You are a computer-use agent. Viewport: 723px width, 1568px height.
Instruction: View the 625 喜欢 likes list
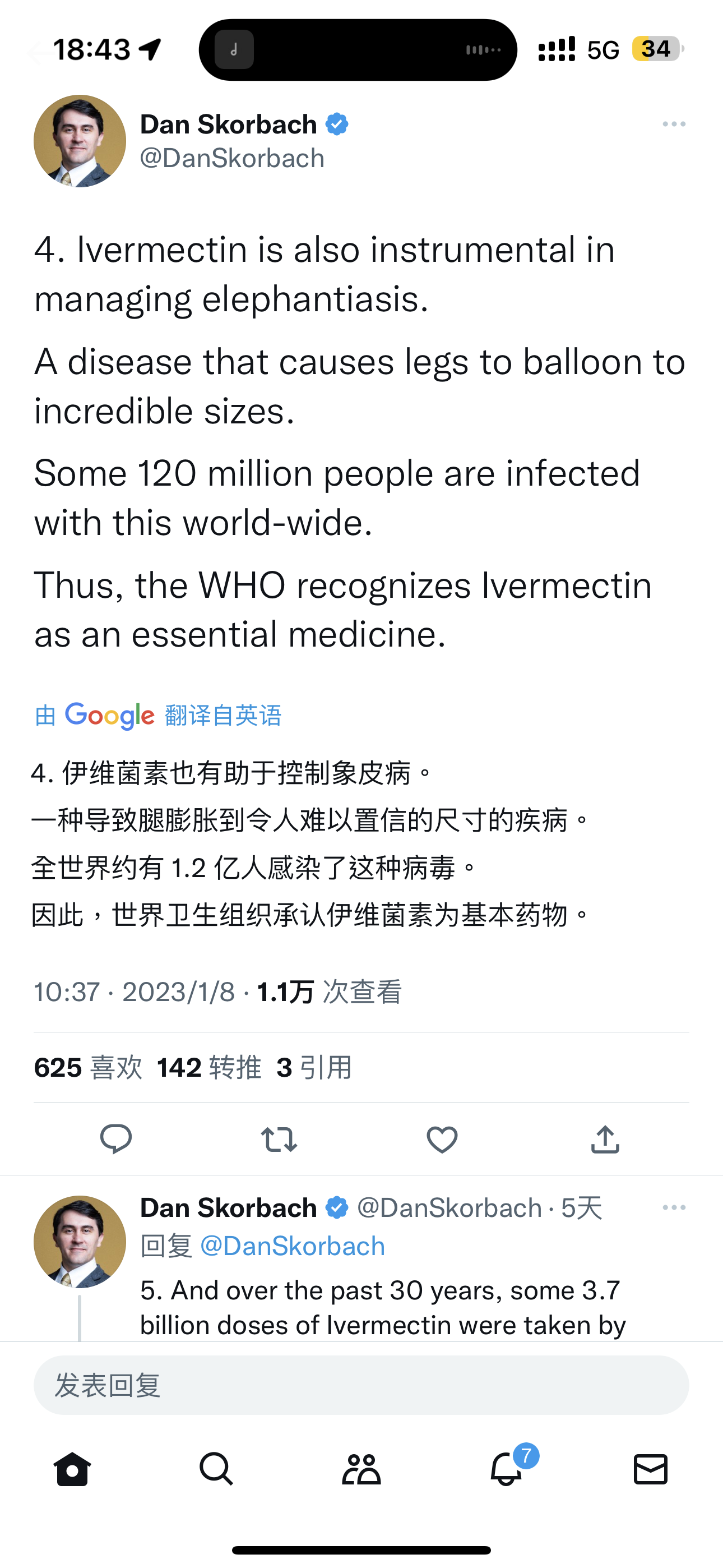pos(88,1067)
